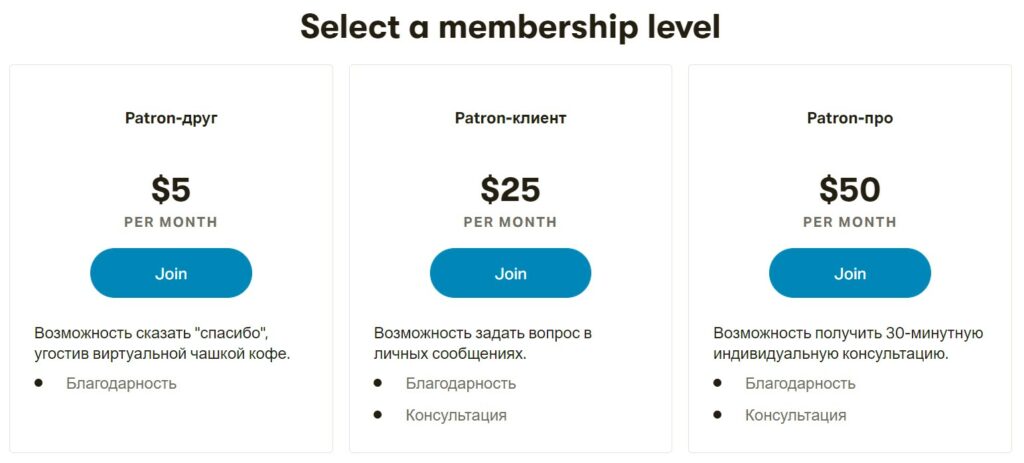Click the $5 price label
1024x463 pixels.
point(171,189)
